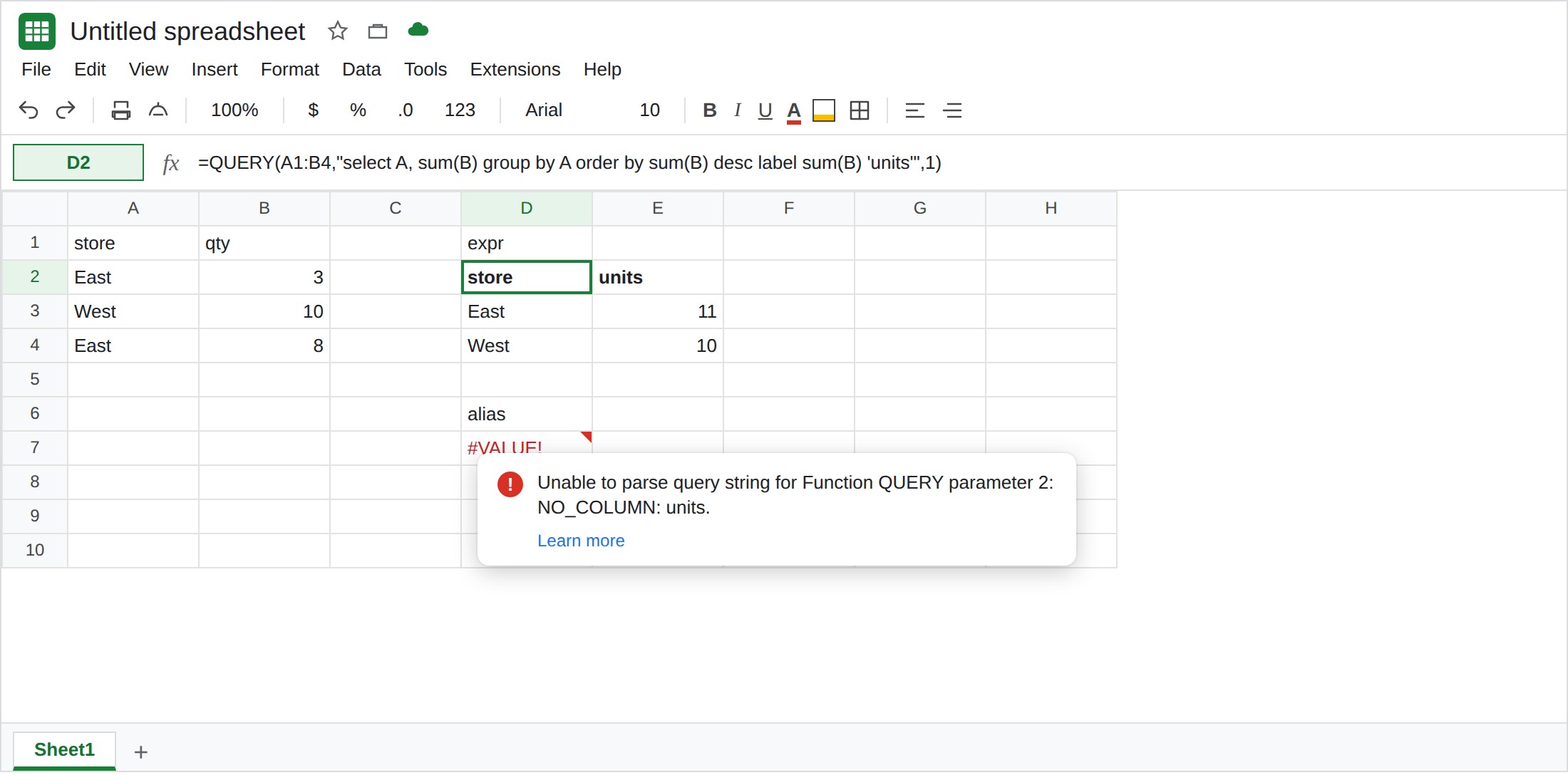Viewport: 1568px width, 775px height.
Task: Open the Format menu
Action: 290,69
